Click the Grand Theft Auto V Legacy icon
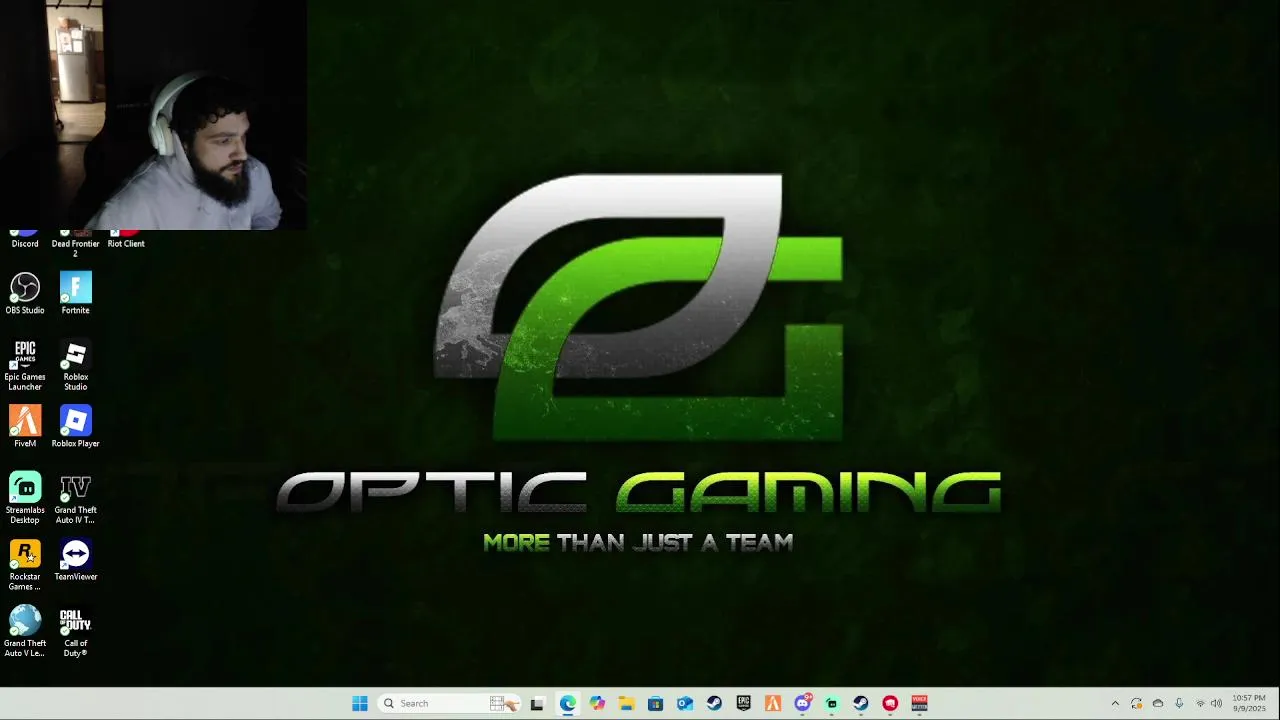The width and height of the screenshot is (1280, 720). point(25,632)
